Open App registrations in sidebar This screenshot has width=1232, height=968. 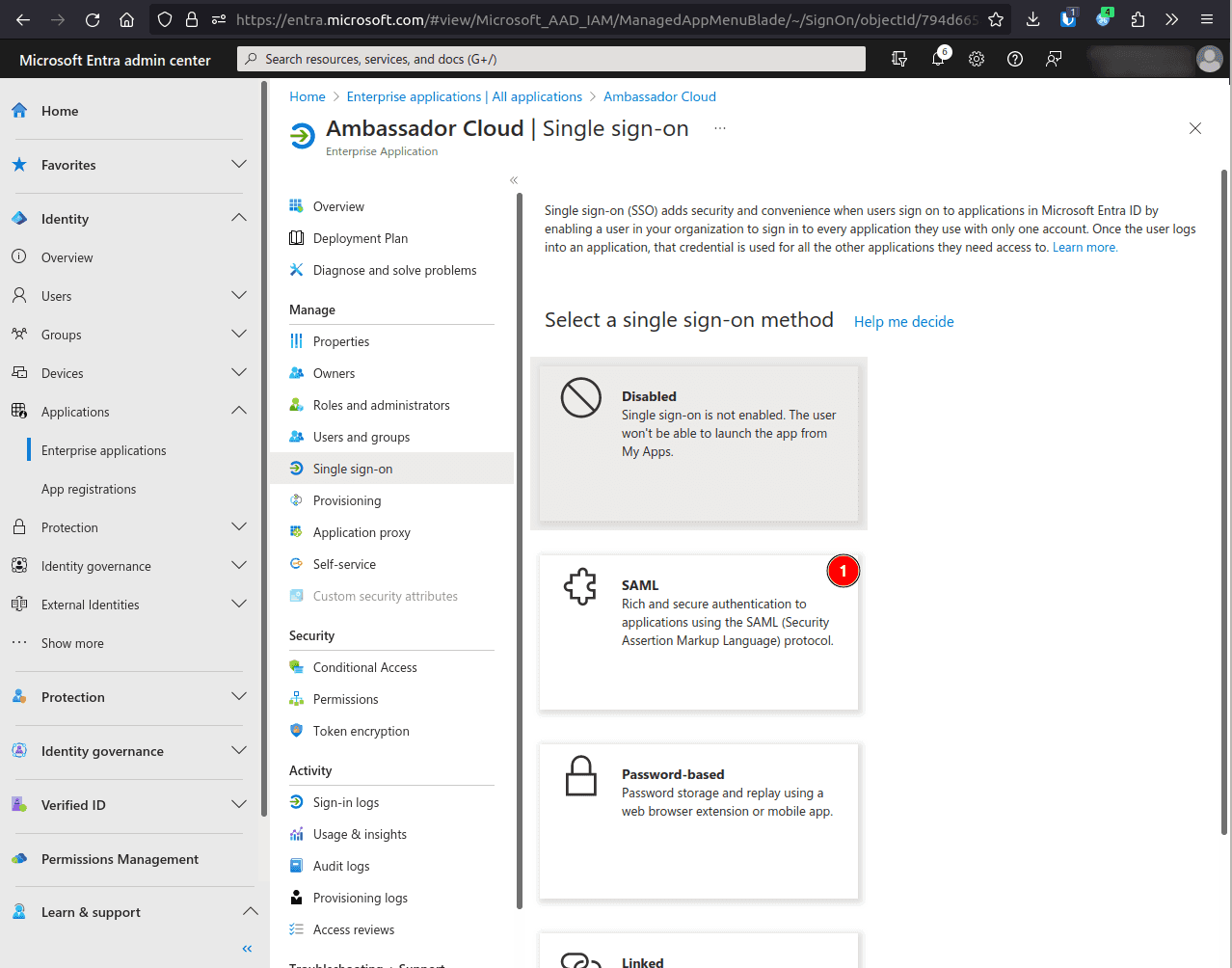click(x=89, y=489)
